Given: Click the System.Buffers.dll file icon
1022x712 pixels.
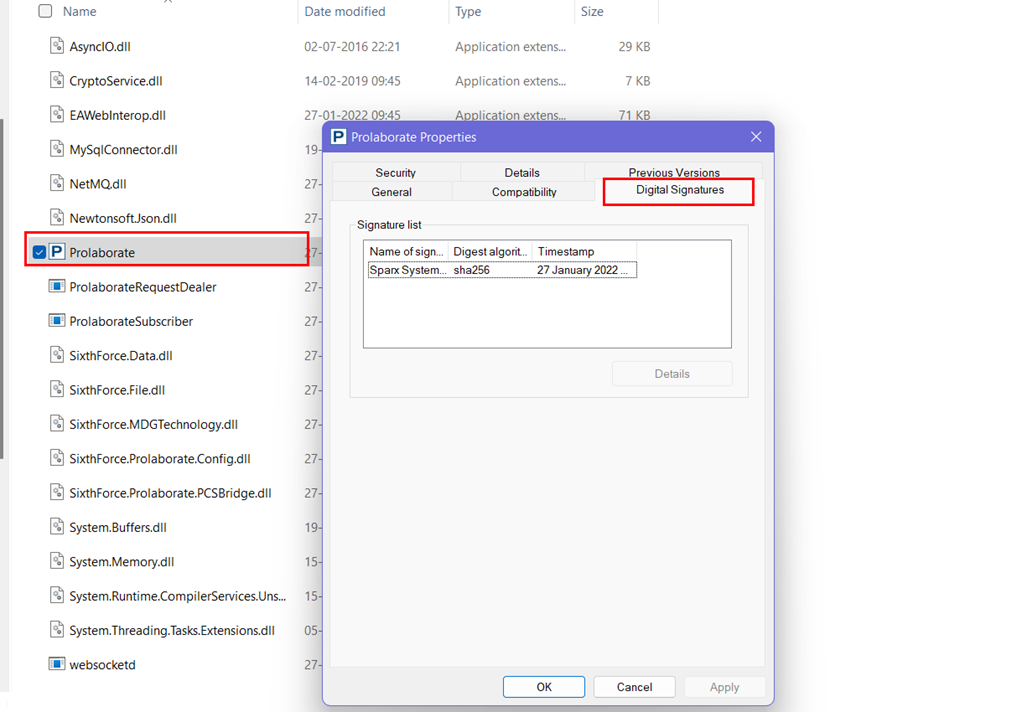Looking at the screenshot, I should click(x=57, y=527).
